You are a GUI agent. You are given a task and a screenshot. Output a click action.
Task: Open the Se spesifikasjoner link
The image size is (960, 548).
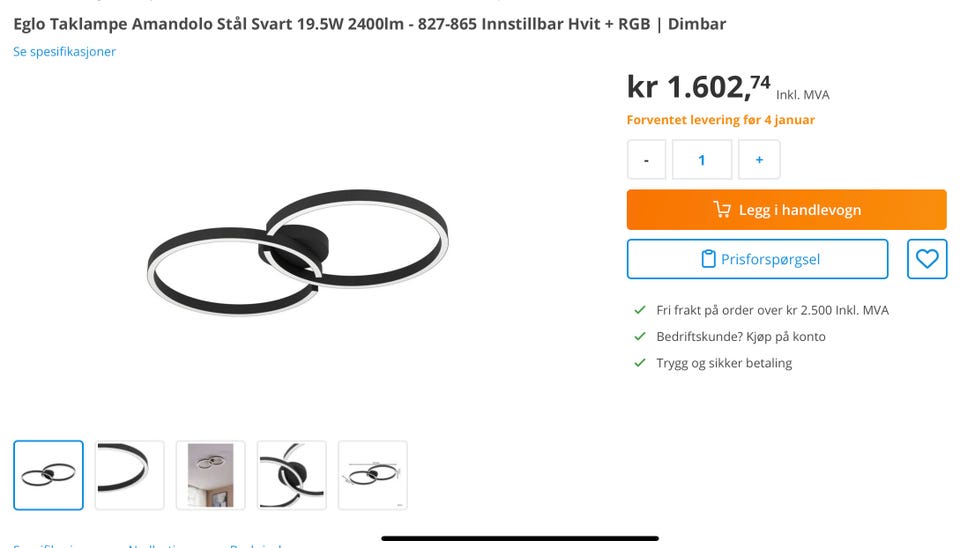[x=64, y=51]
